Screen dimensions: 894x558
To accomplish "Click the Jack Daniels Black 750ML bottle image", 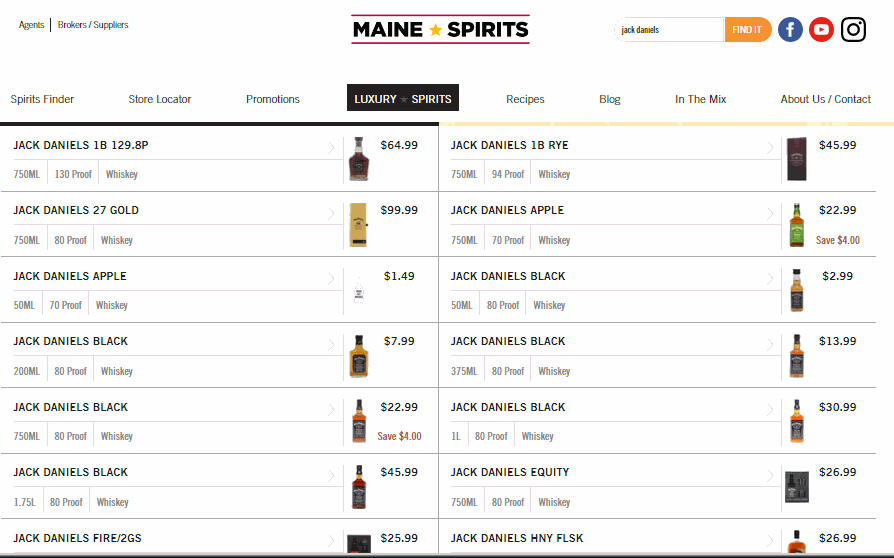I will point(359,421).
